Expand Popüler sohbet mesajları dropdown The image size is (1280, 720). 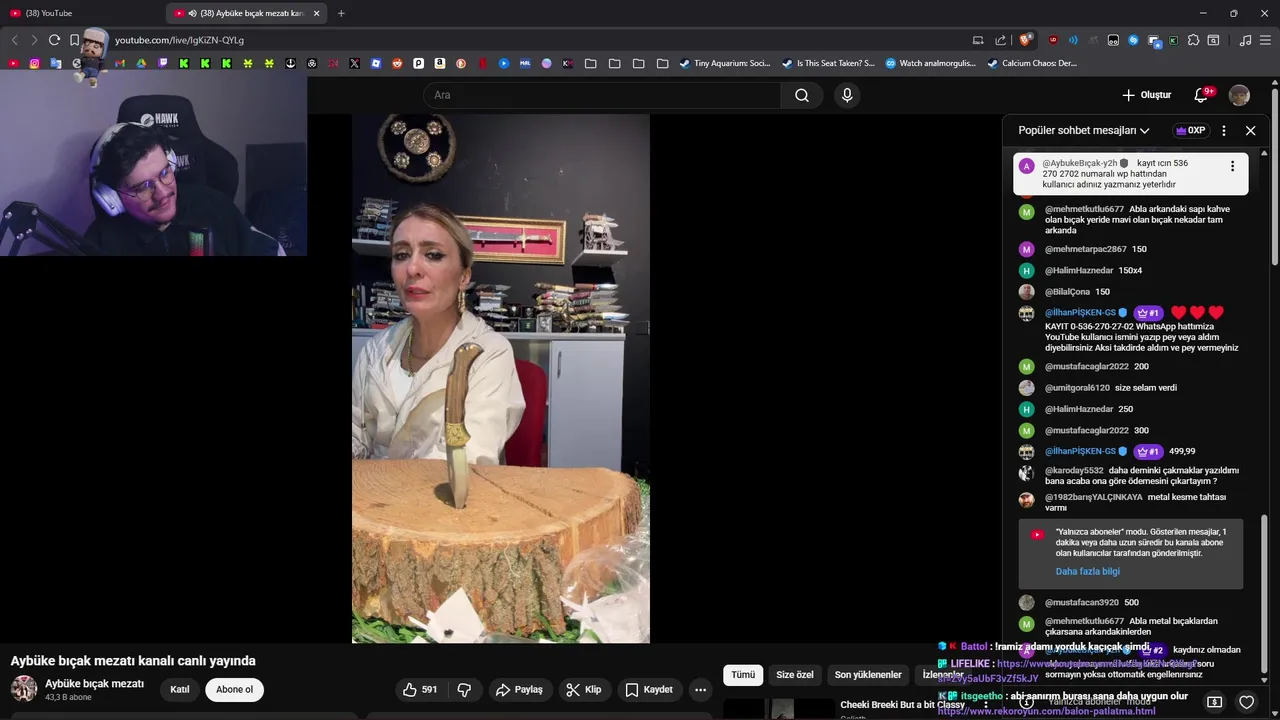pyautogui.click(x=1084, y=130)
